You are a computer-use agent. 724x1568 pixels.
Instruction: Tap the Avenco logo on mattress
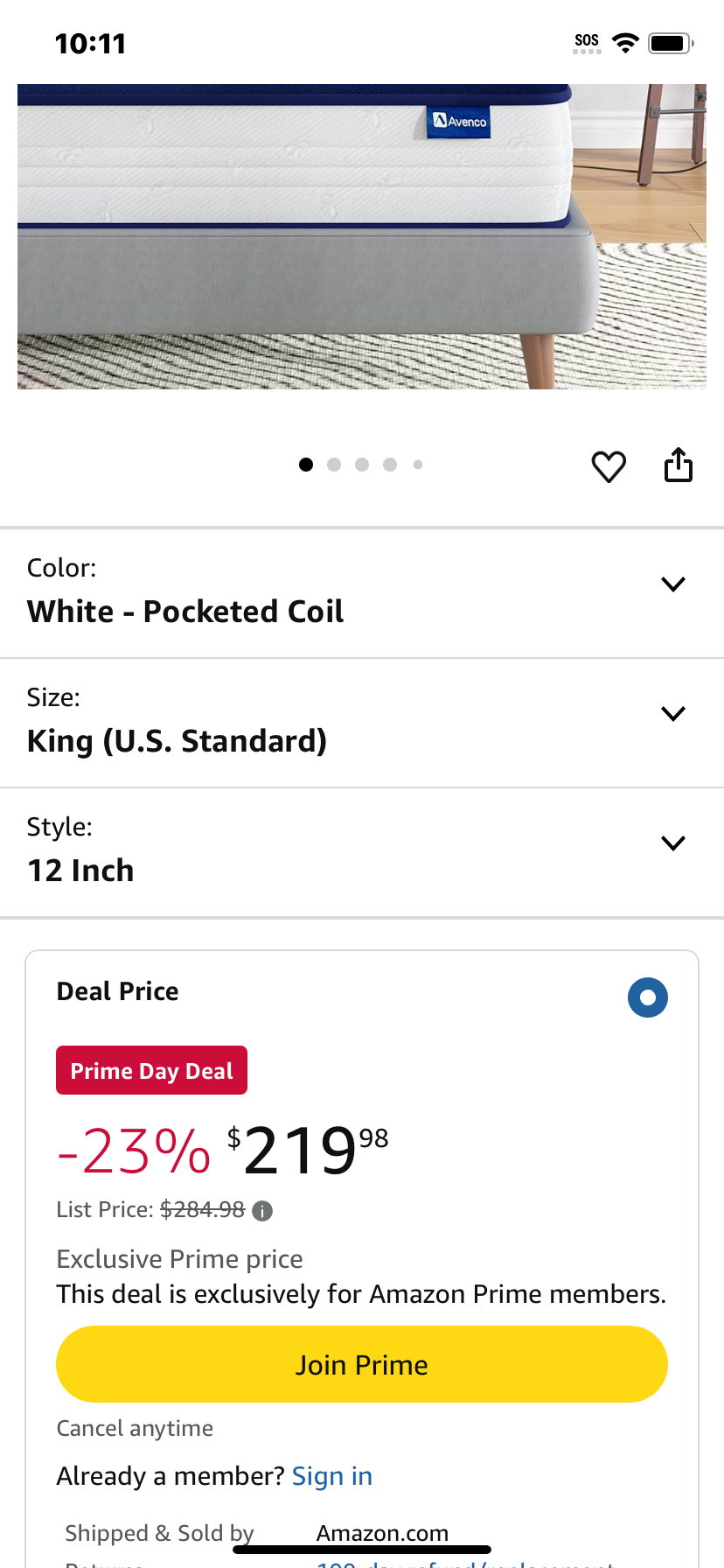(x=461, y=122)
